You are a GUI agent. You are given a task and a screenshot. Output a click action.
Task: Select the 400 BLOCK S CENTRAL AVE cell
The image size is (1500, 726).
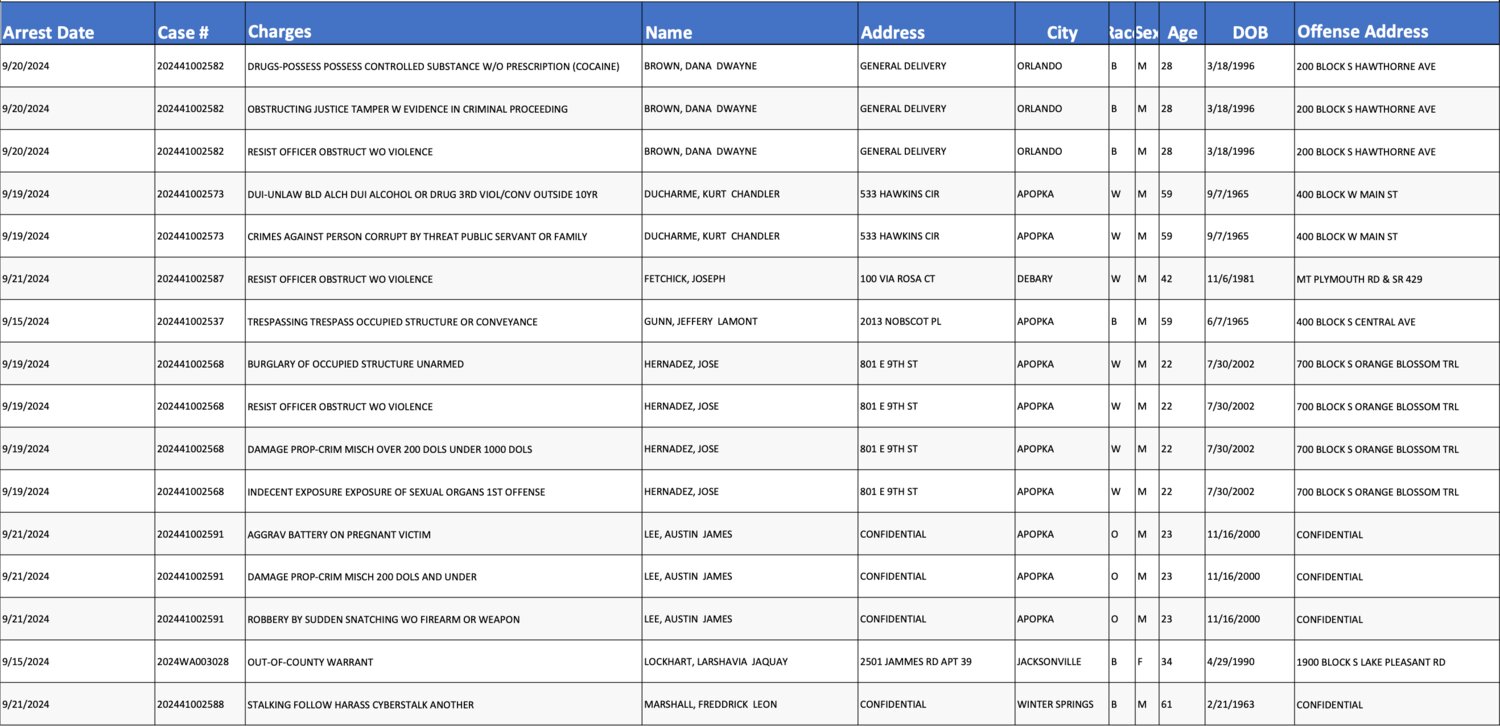coord(1397,322)
